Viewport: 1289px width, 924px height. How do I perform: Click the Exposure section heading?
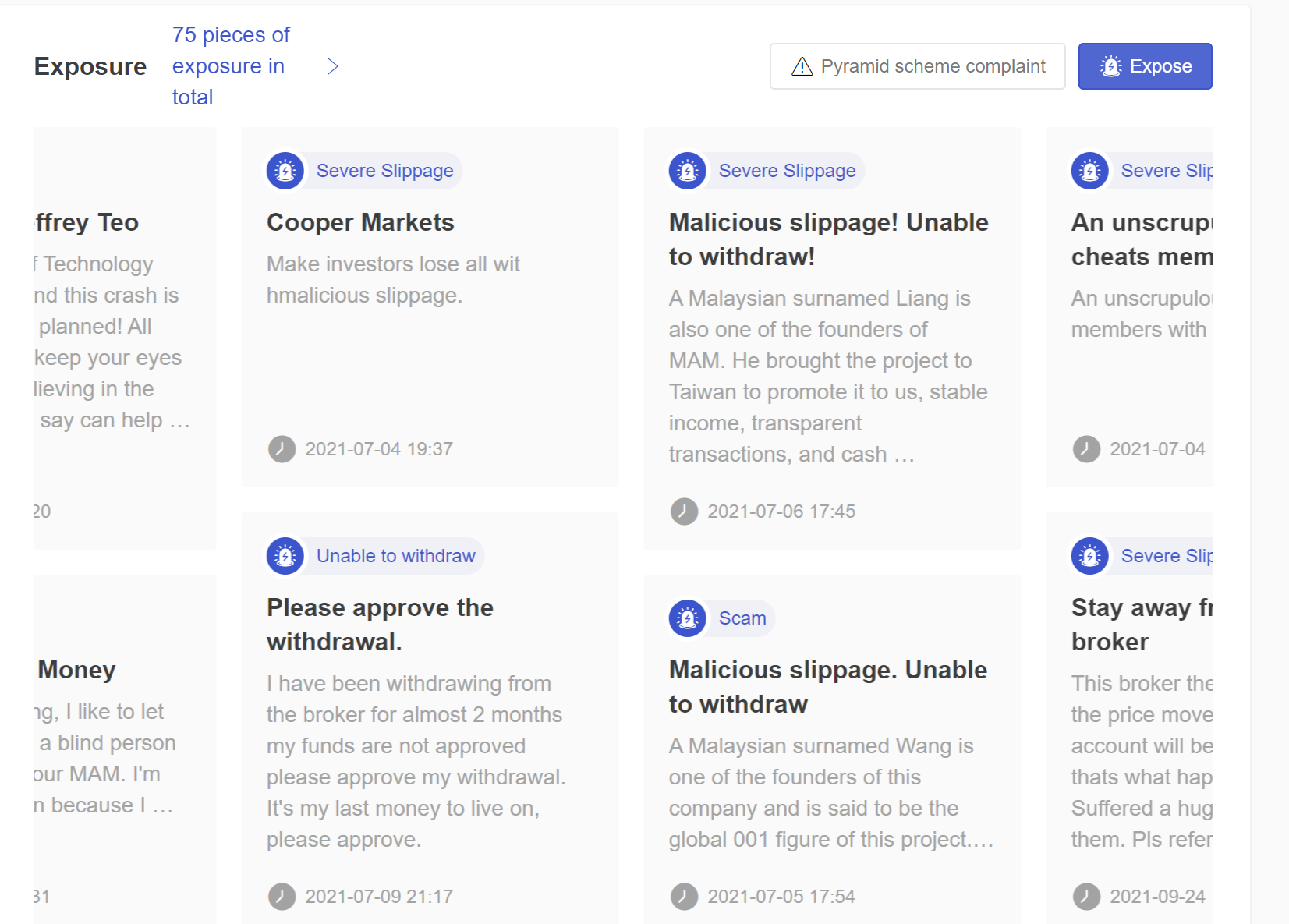[90, 66]
